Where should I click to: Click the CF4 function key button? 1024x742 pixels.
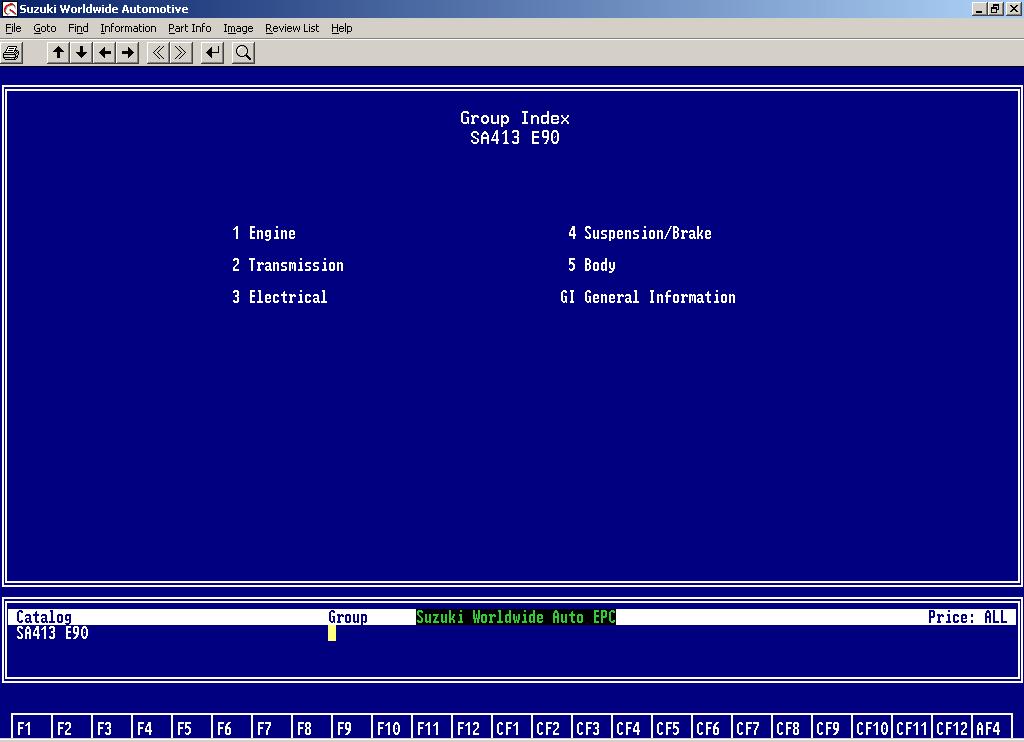coord(632,728)
